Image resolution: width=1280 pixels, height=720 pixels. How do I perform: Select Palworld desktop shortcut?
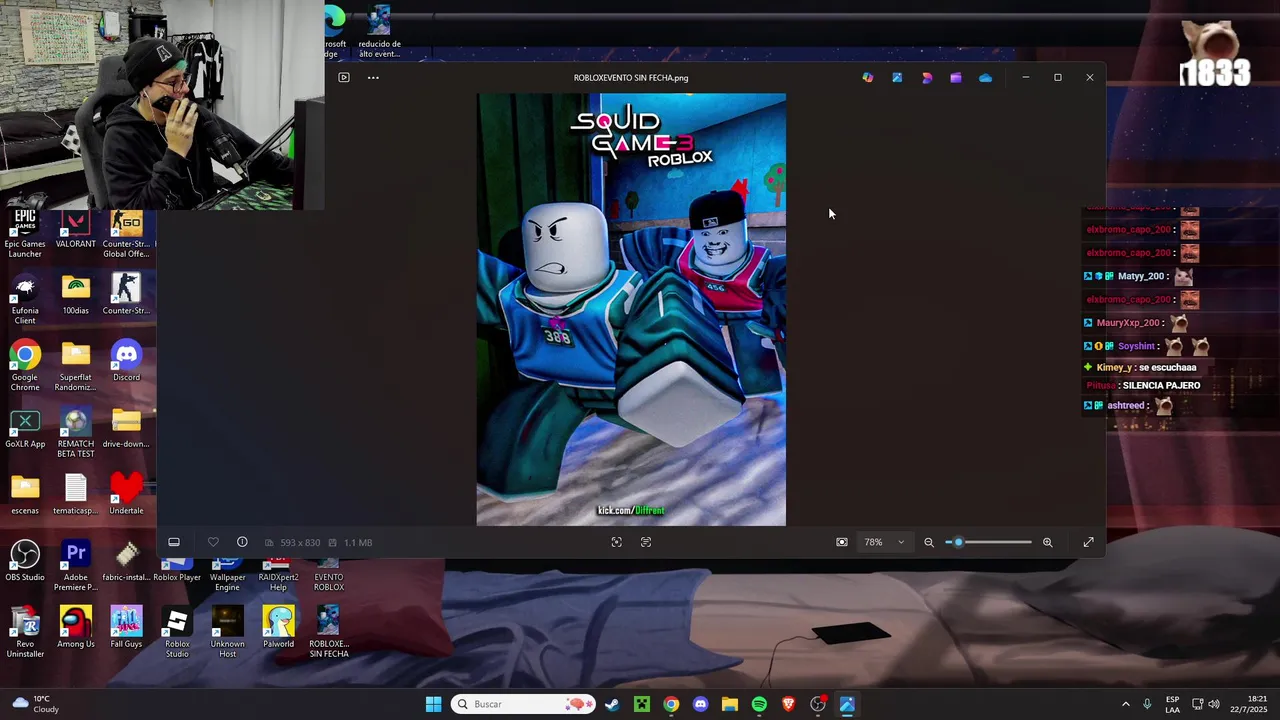pos(278,629)
